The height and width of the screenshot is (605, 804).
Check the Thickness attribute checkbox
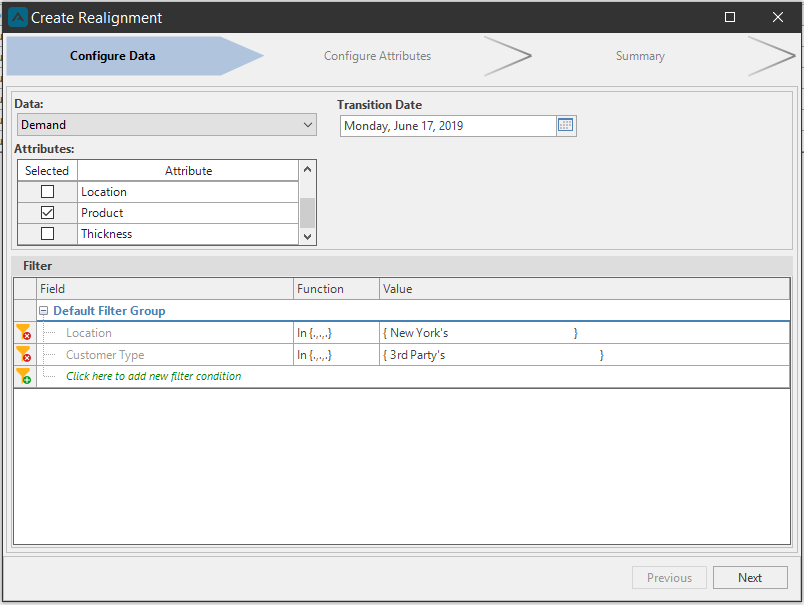click(x=47, y=234)
